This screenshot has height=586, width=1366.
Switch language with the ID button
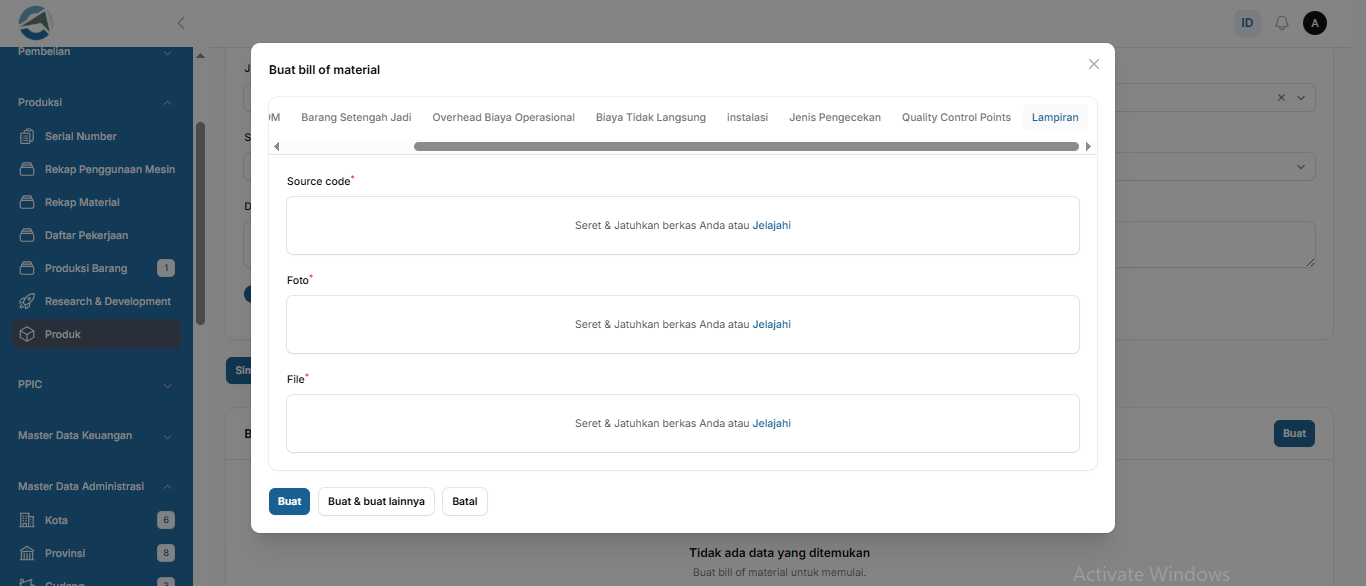(x=1247, y=23)
